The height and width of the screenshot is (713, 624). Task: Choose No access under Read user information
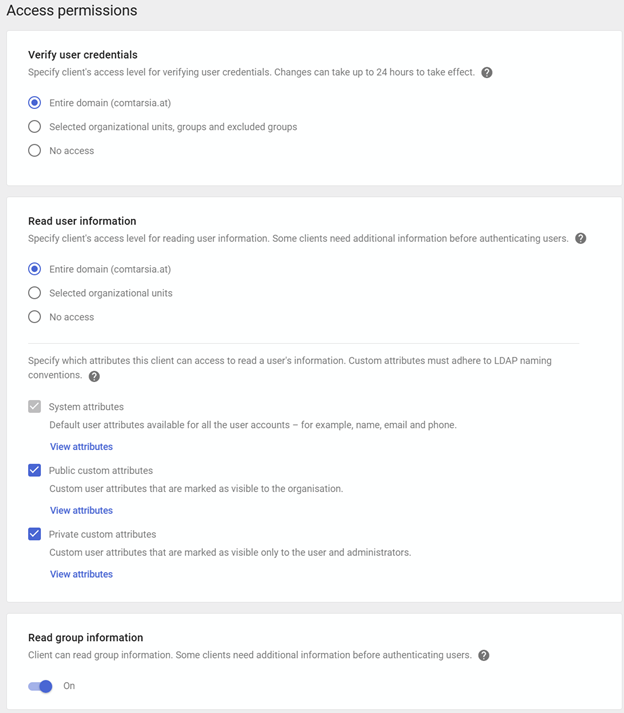pyautogui.click(x=35, y=317)
